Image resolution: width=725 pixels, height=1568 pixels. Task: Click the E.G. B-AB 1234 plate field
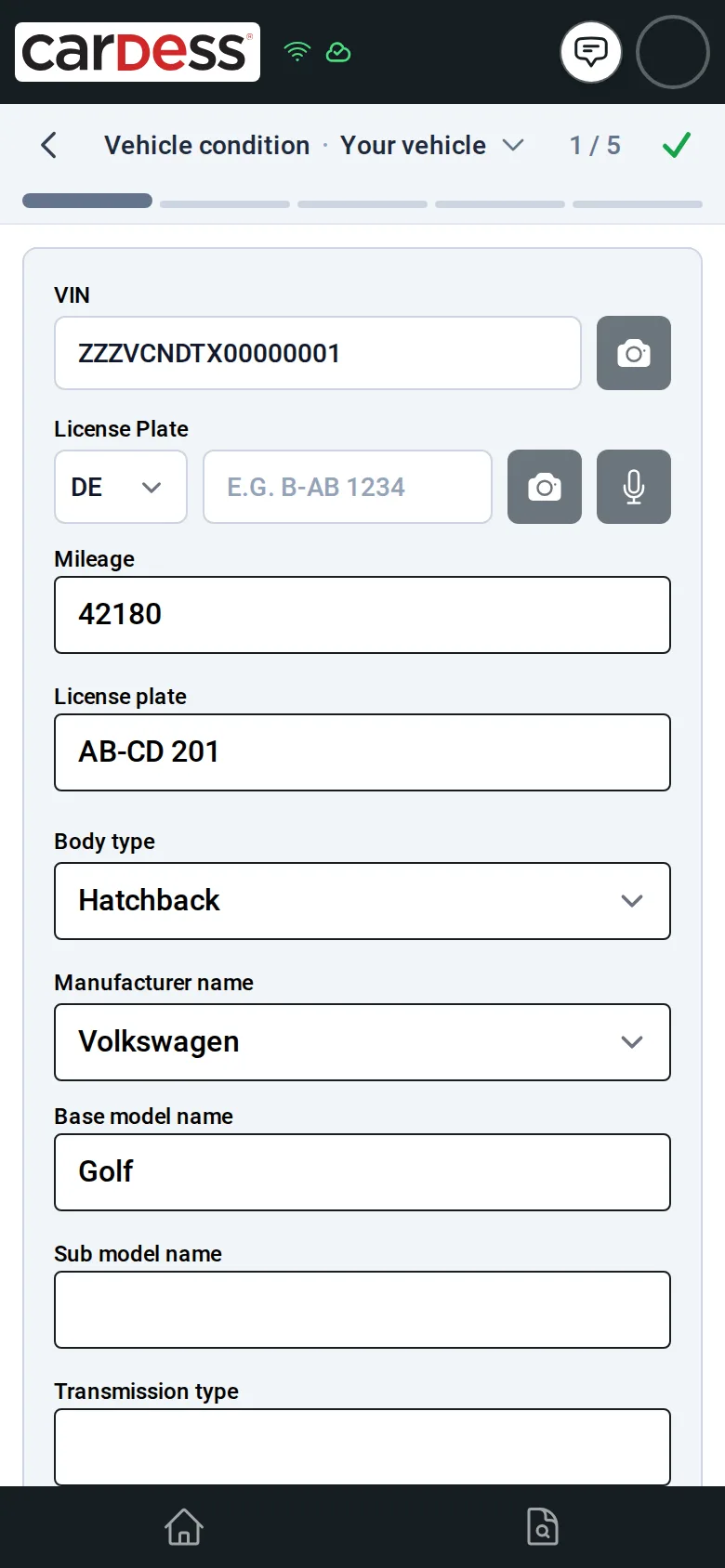(348, 487)
